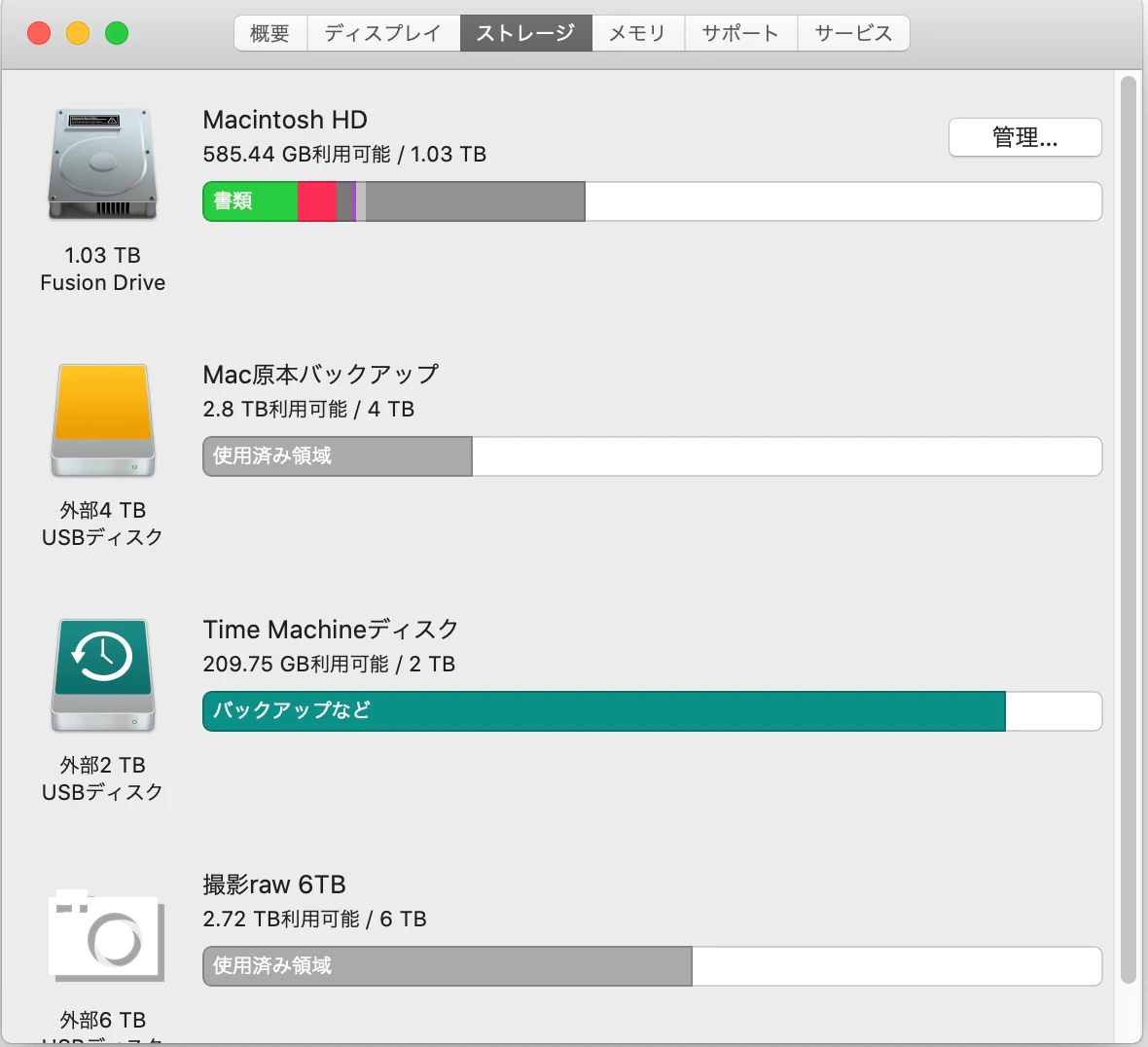Switch to the ディスプレイ tab
This screenshot has height=1047, width=1148.
point(383,33)
